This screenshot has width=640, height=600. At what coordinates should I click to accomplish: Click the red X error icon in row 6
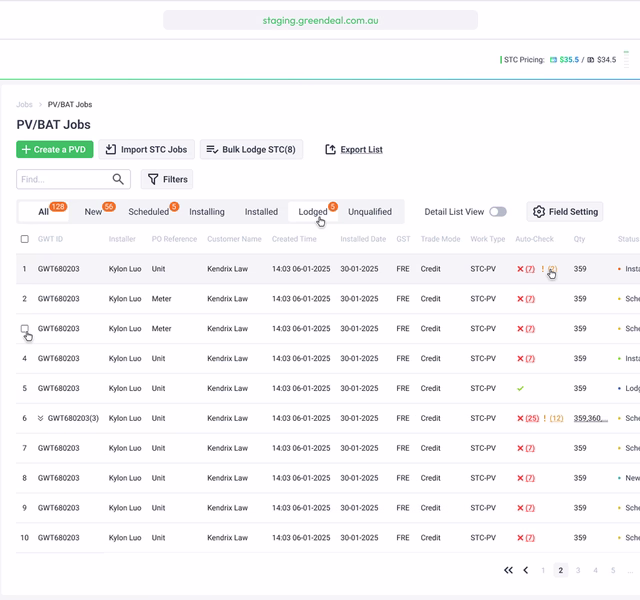click(520, 419)
